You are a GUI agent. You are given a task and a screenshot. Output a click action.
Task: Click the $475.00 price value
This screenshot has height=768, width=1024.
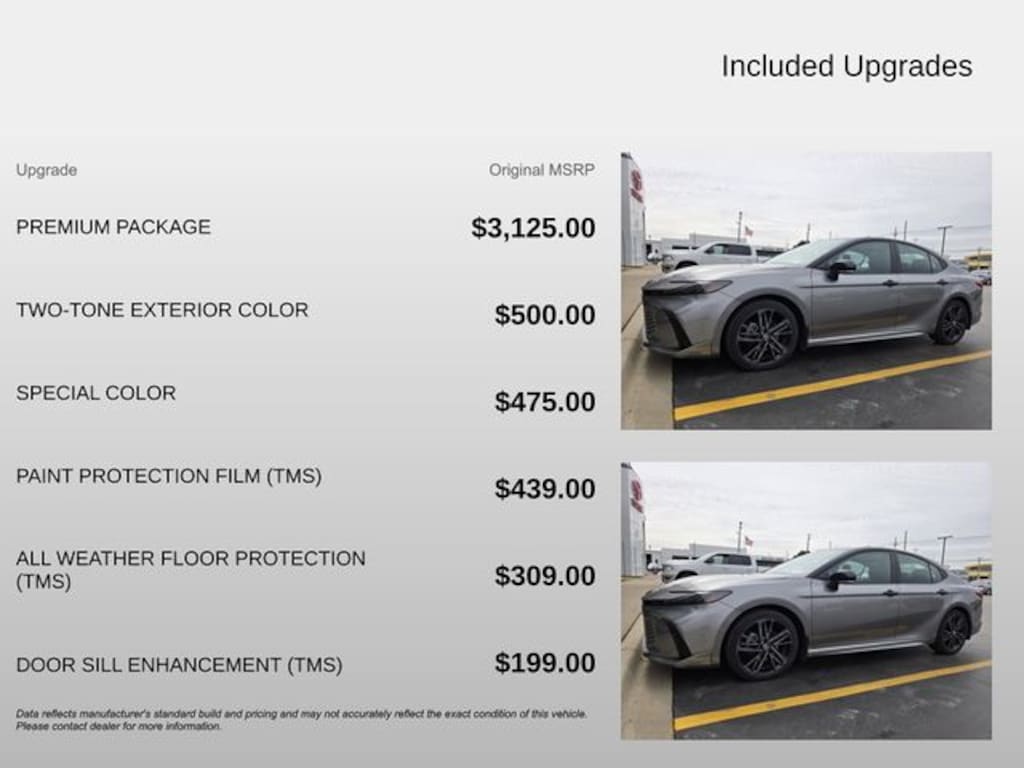544,402
